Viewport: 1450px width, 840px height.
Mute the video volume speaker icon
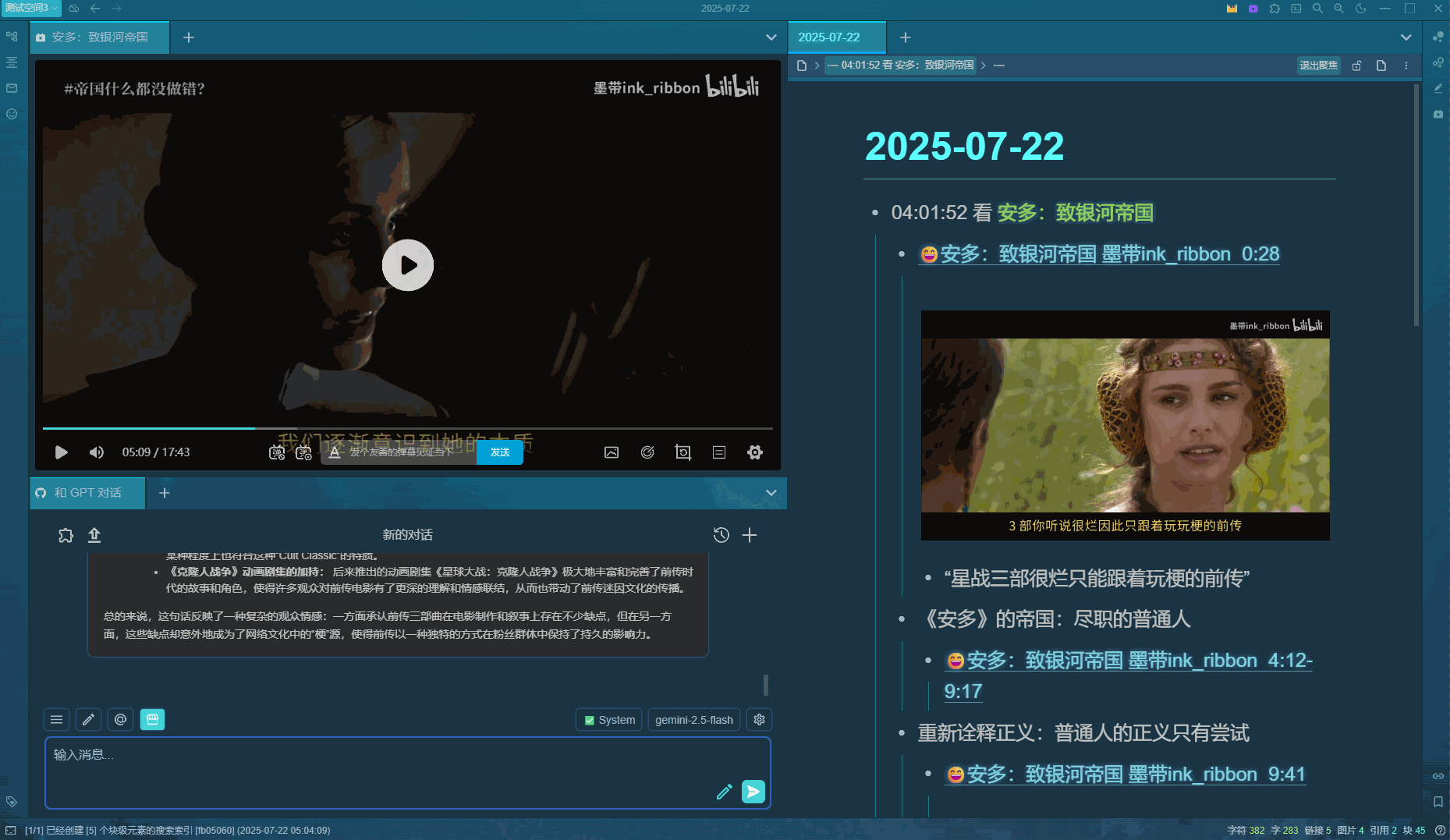pos(97,452)
